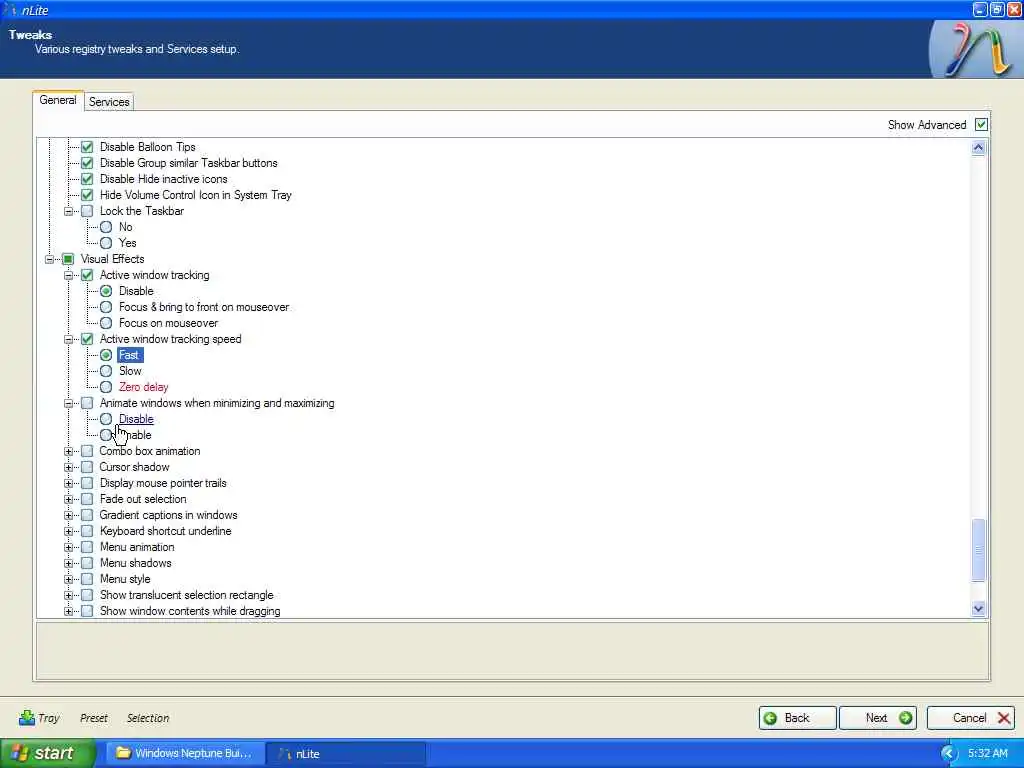Select Zero delay tracking speed option
1024x768 pixels.
pos(106,387)
